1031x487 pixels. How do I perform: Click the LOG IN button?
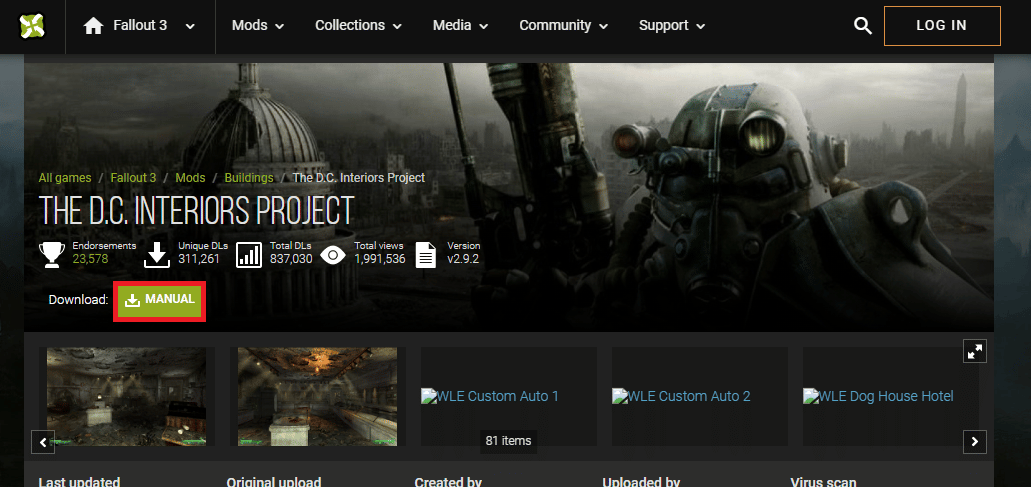coord(942,26)
